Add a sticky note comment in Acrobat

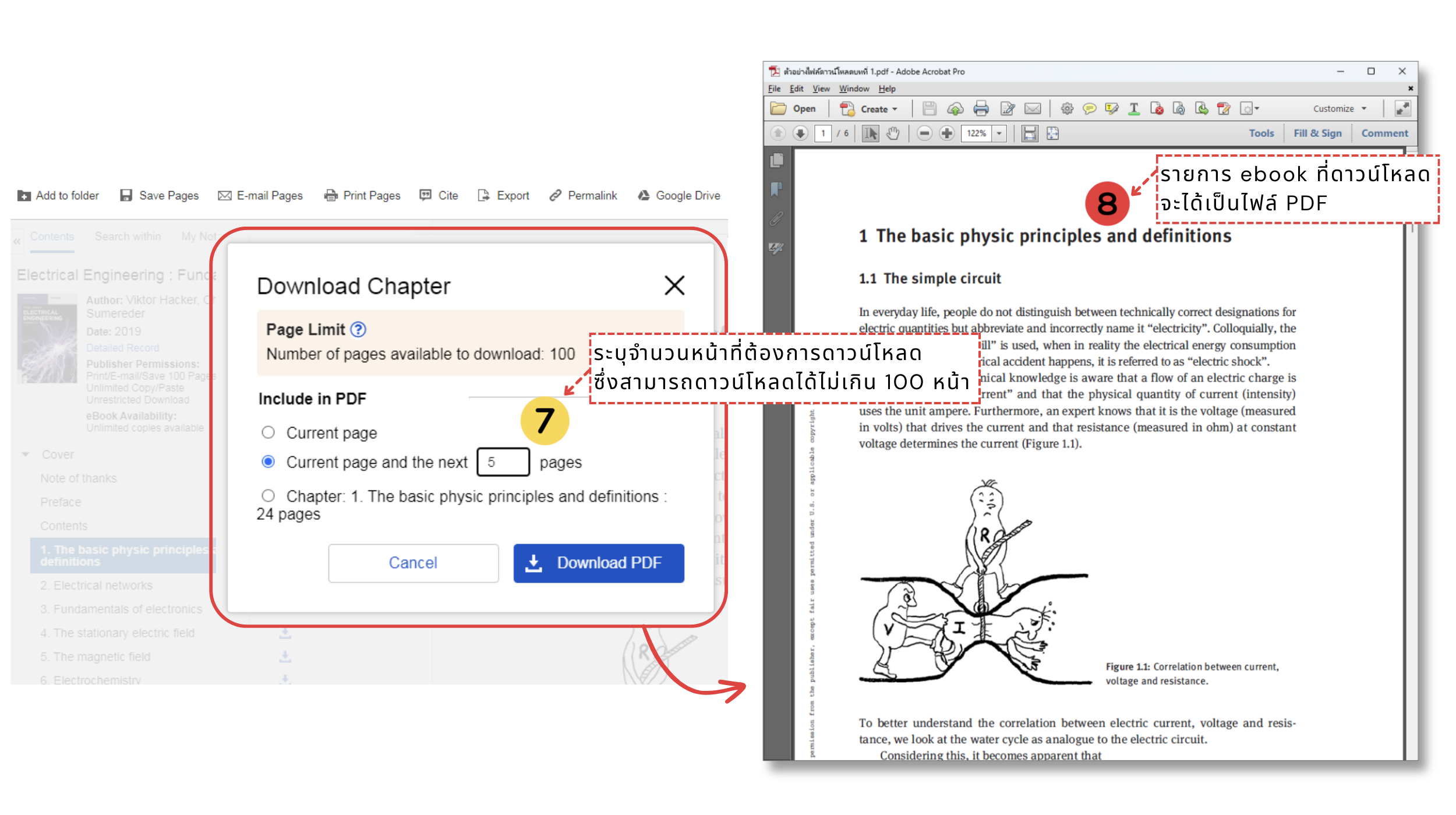(1089, 109)
